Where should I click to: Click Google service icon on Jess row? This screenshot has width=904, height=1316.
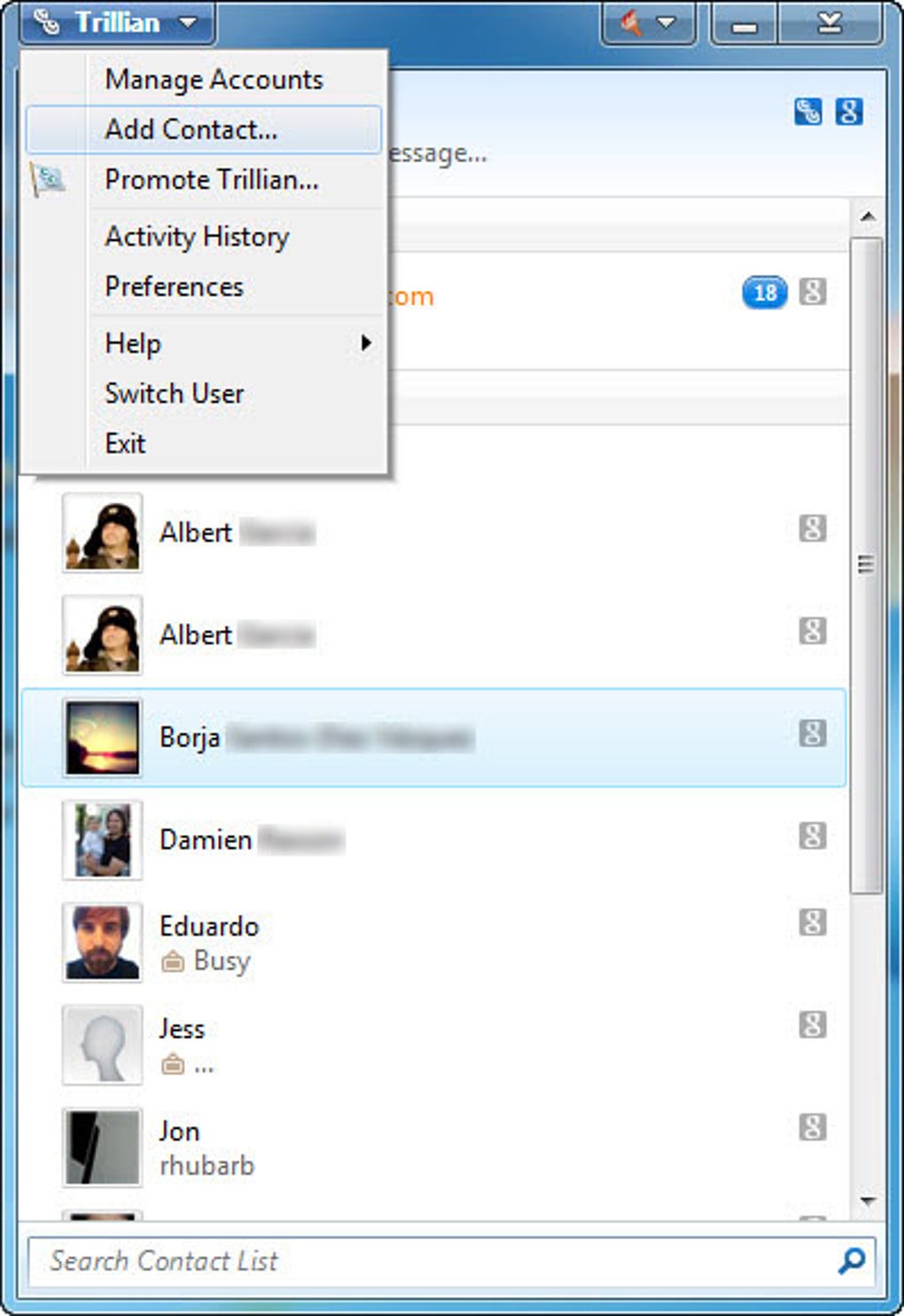tap(813, 1025)
